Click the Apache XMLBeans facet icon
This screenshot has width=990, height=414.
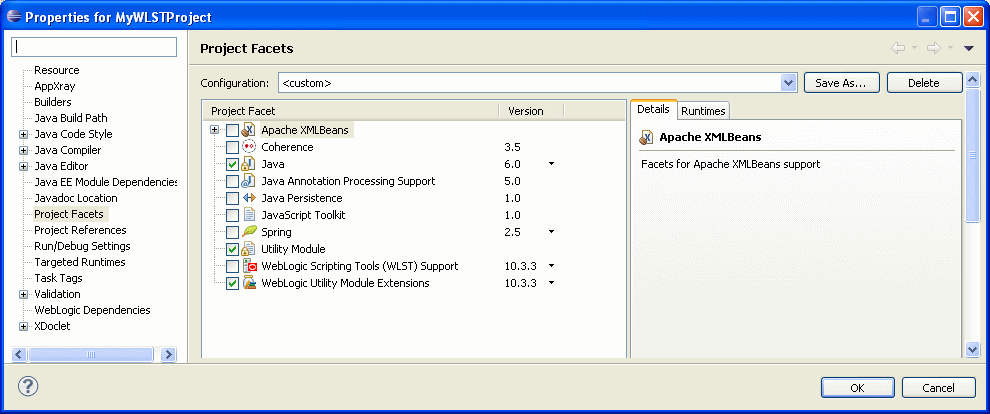point(249,130)
